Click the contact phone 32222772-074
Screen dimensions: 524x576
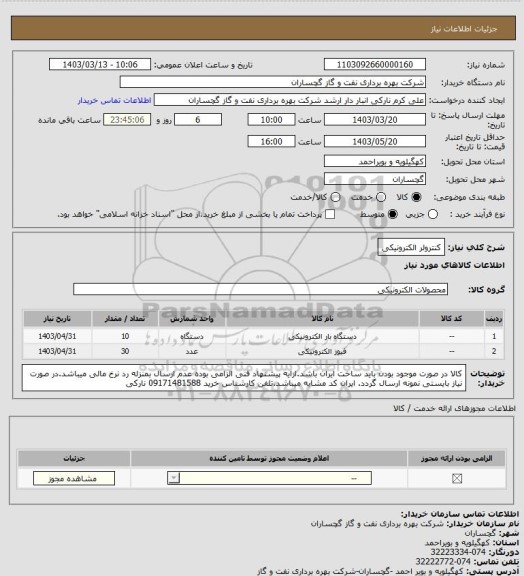443,562
